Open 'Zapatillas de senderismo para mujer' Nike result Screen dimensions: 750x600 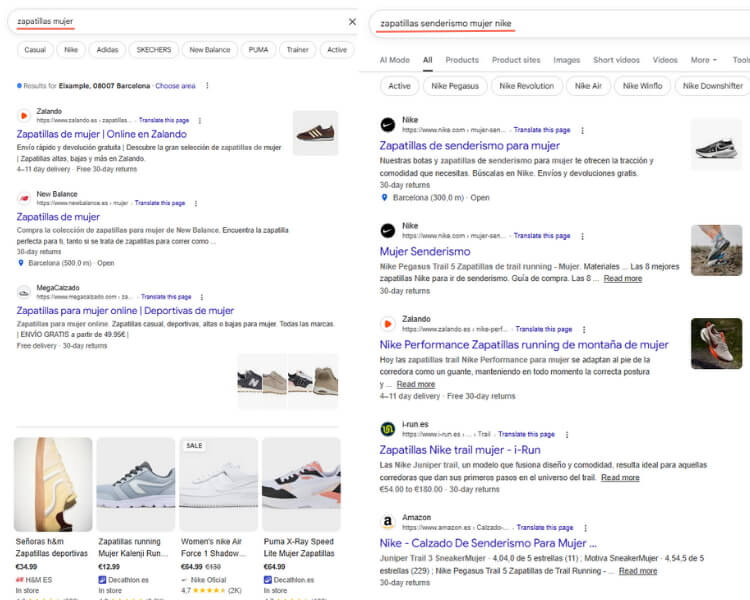click(x=470, y=145)
